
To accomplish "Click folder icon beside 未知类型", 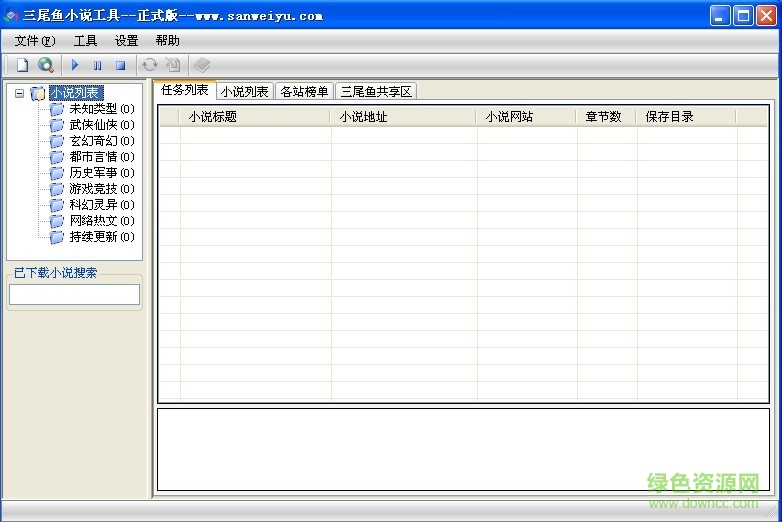I will pyautogui.click(x=57, y=109).
